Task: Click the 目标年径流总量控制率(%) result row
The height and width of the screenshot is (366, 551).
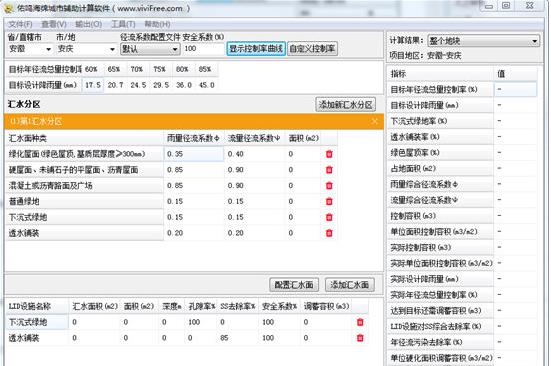Action: click(x=440, y=90)
